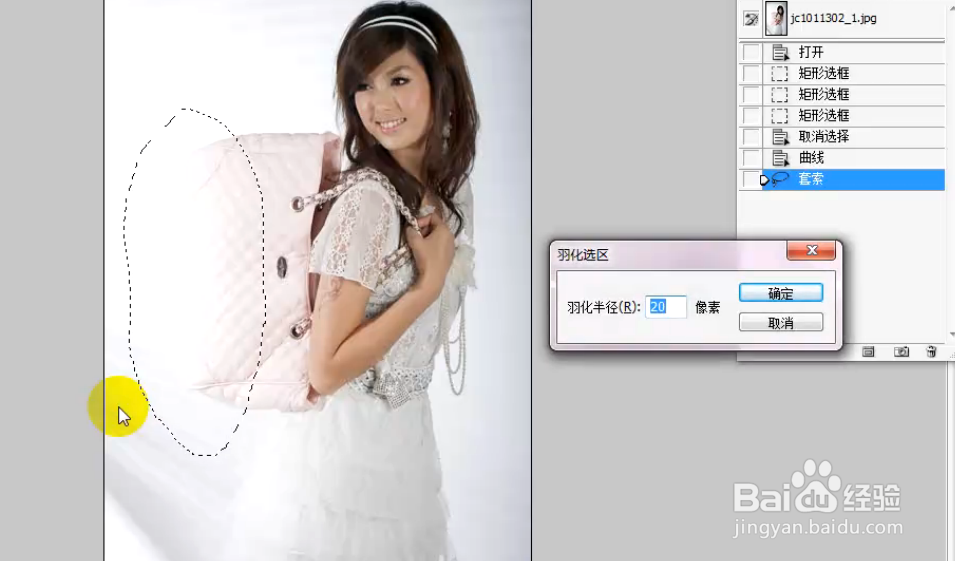Select the 取消选择 history state

tap(853, 136)
